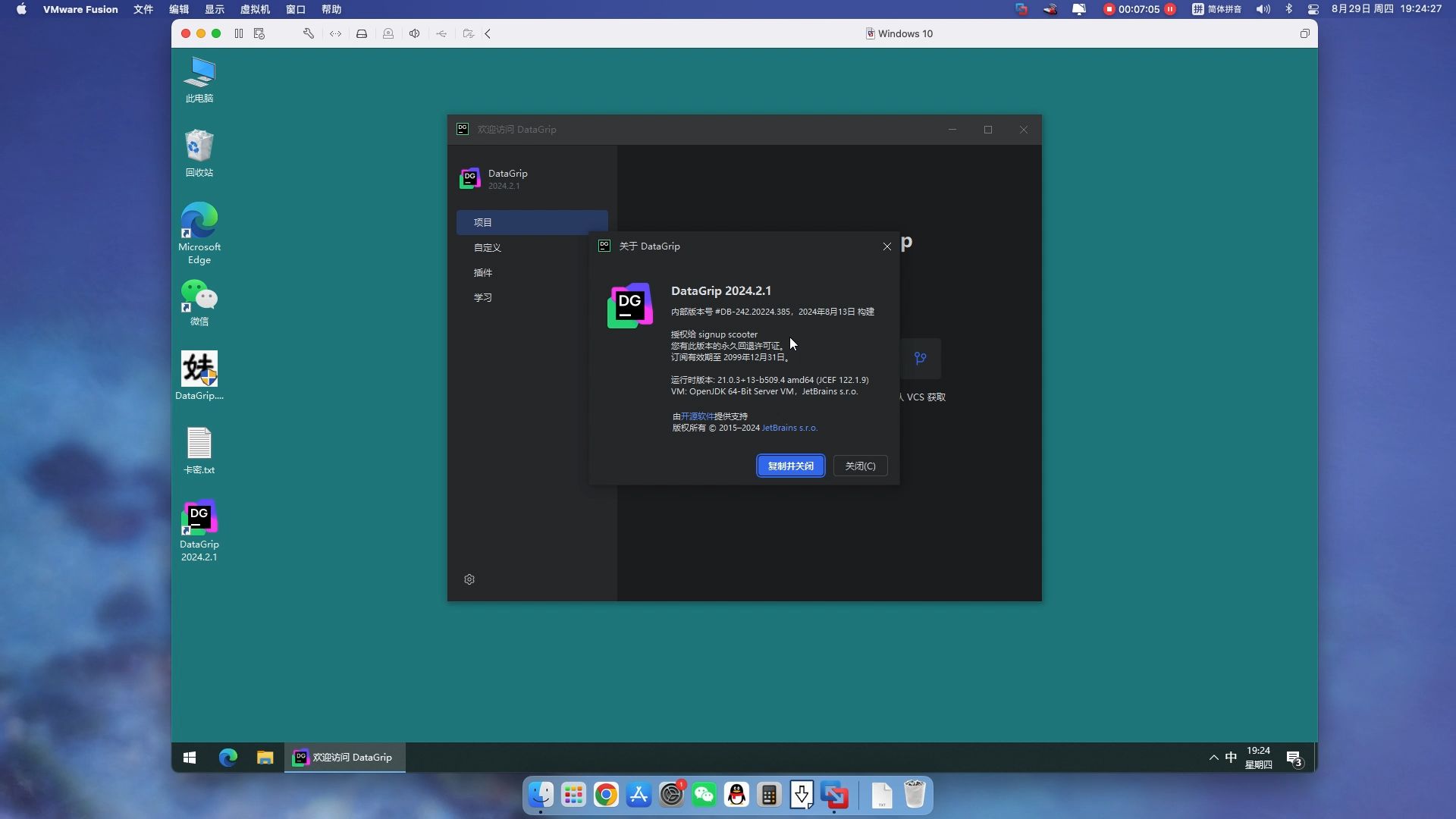Click the shared folders icon in VMware toolbar

click(468, 33)
